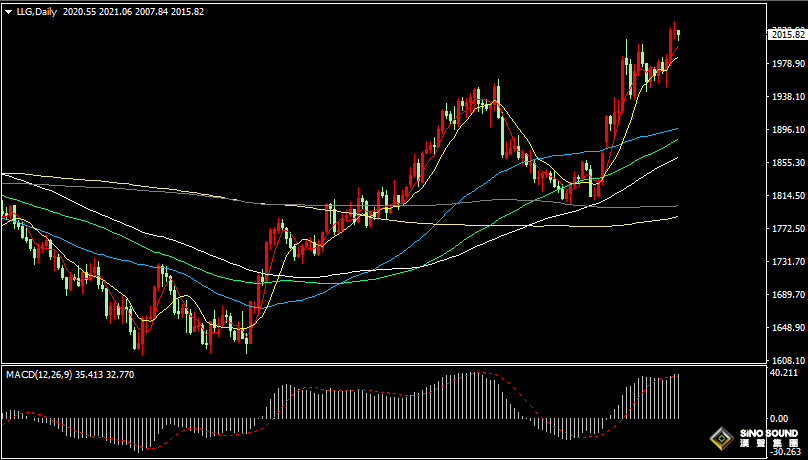The height and width of the screenshot is (460, 808).
Task: Click the 1772.50 price axis label
Action: point(786,229)
